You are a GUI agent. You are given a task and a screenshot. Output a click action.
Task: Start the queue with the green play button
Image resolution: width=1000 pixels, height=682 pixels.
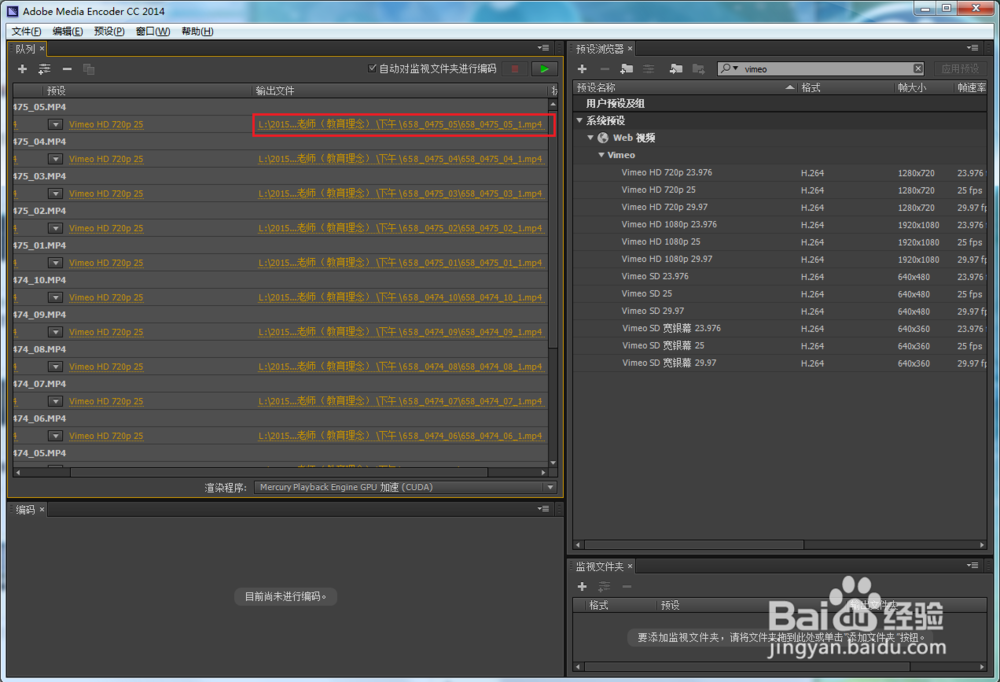[544, 69]
